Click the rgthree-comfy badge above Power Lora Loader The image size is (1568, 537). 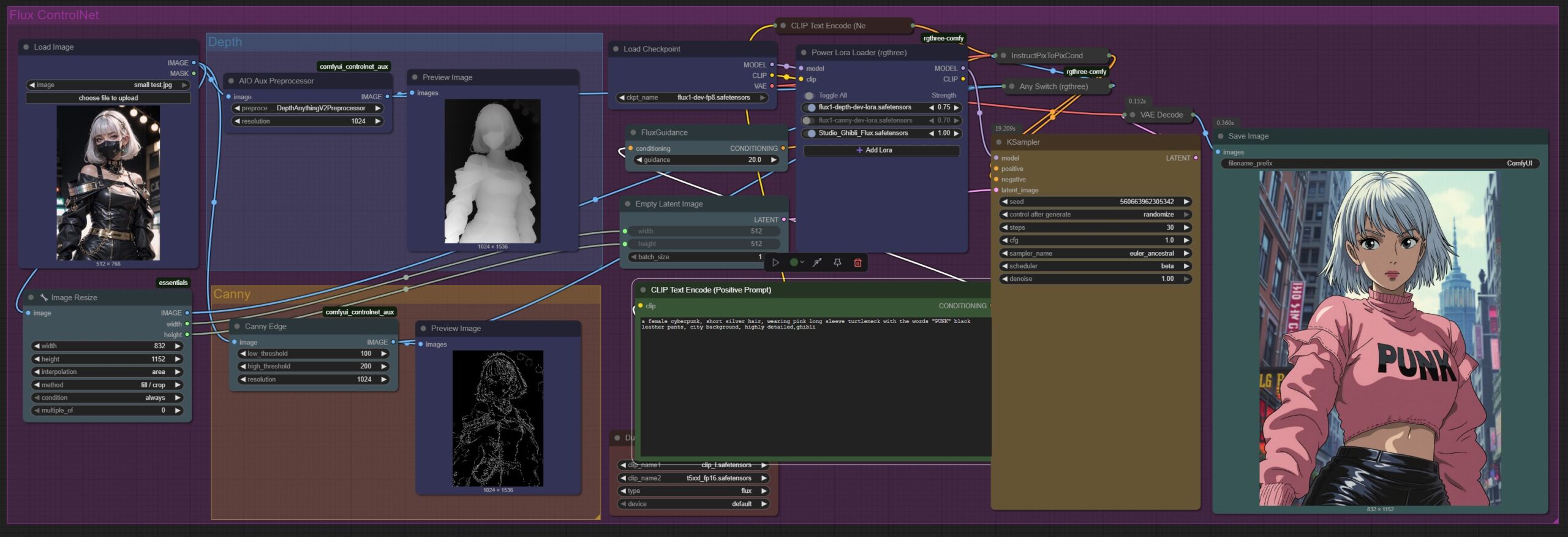pyautogui.click(x=943, y=38)
